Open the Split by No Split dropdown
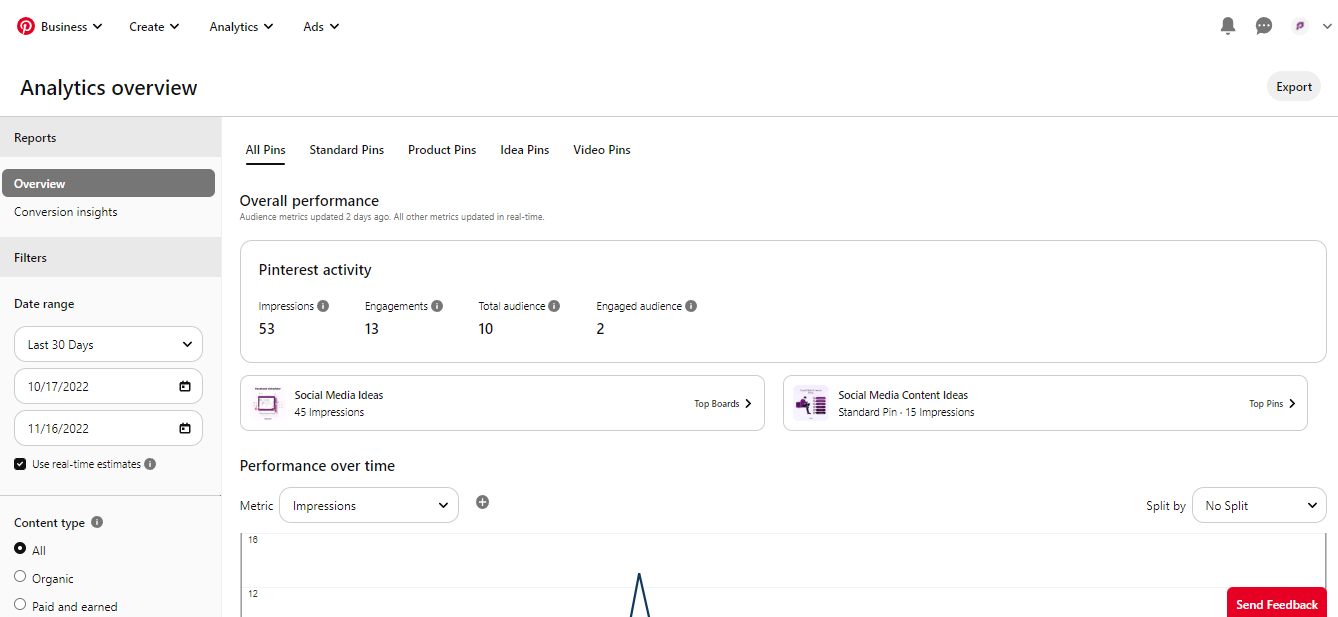Image resolution: width=1338 pixels, height=617 pixels. (x=1259, y=505)
